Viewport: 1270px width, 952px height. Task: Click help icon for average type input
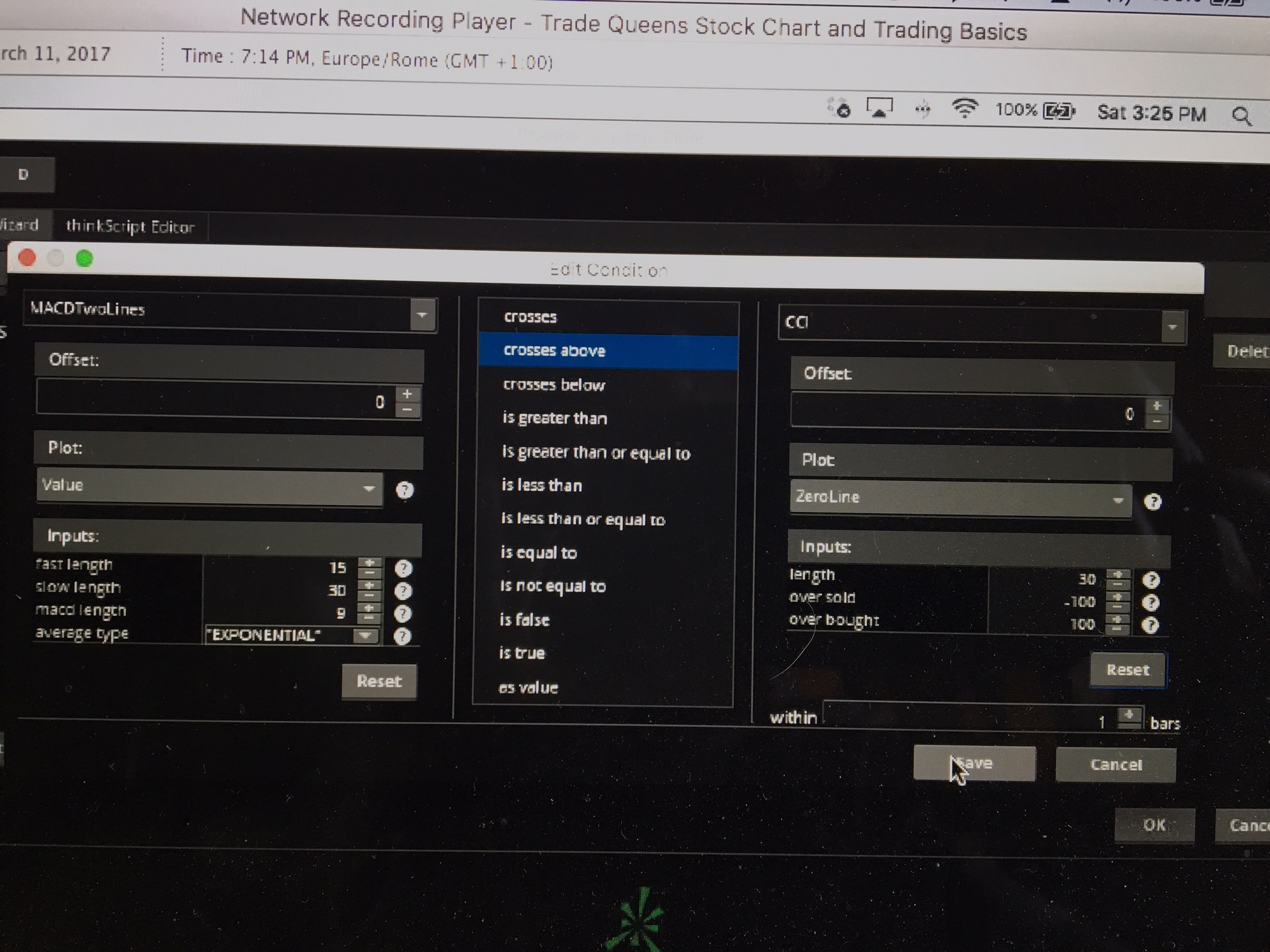[x=402, y=636]
